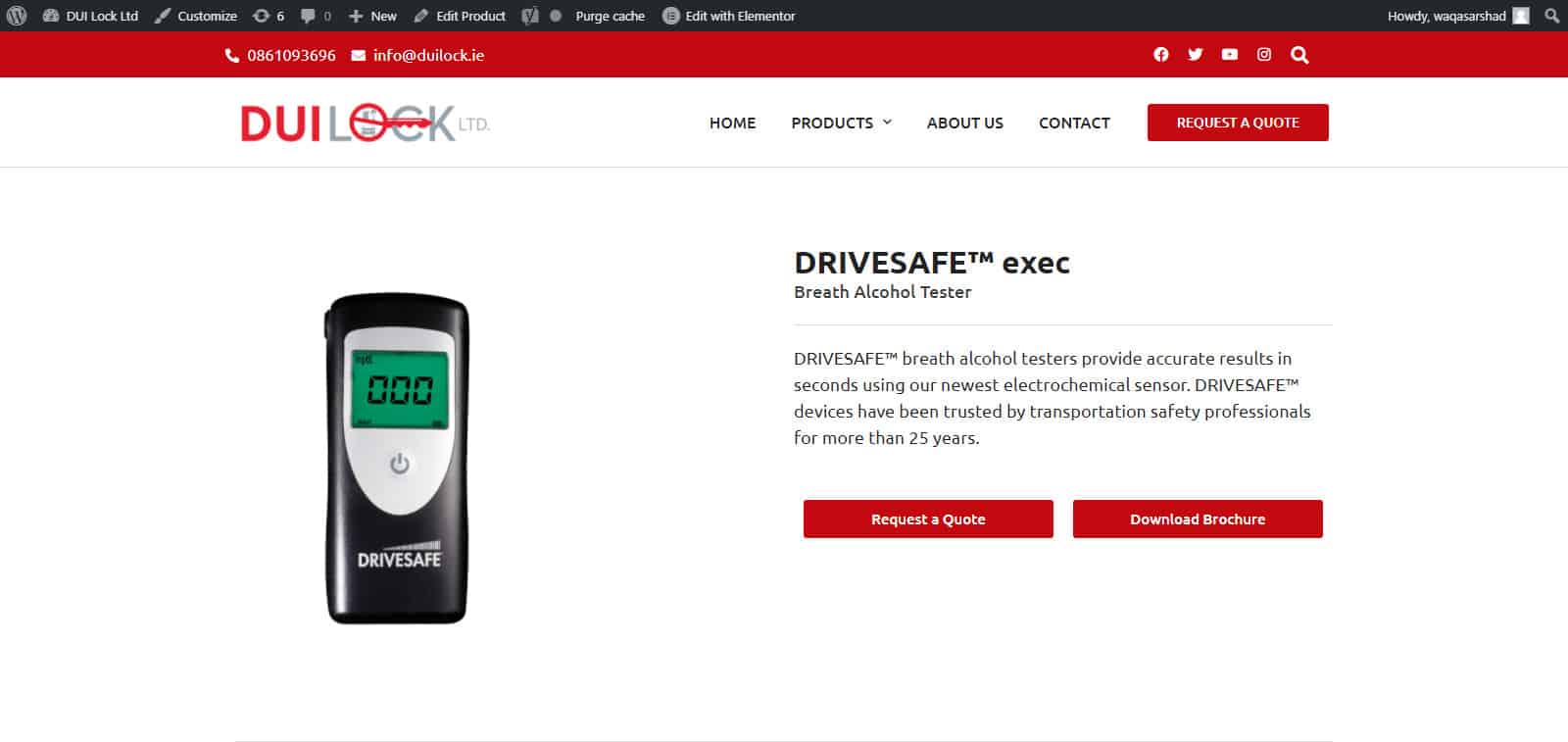Go to ABOUT US page
The width and height of the screenshot is (1568, 742).
coord(964,123)
